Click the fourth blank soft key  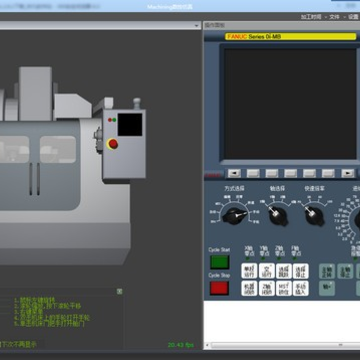coord(309,173)
